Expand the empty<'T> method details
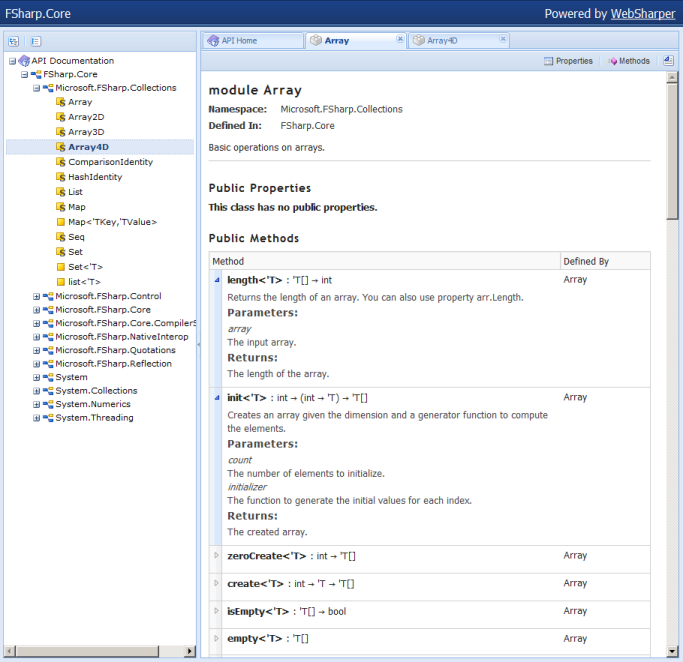The width and height of the screenshot is (683, 662). pos(216,638)
